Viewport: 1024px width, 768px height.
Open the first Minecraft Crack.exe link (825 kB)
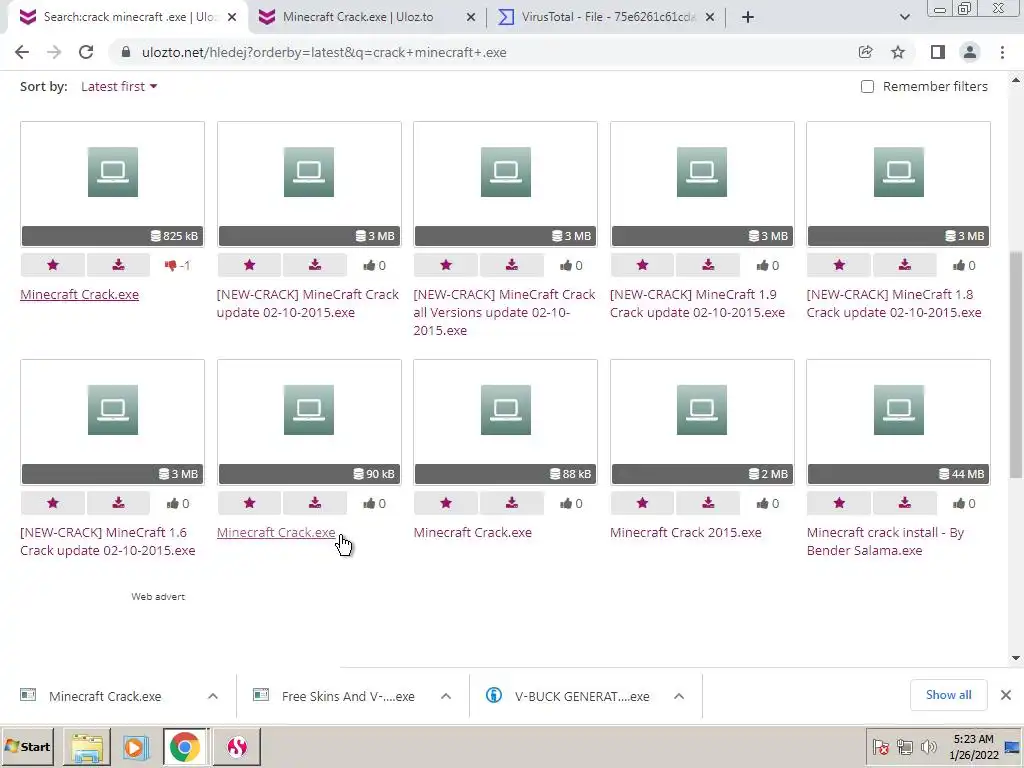(79, 295)
